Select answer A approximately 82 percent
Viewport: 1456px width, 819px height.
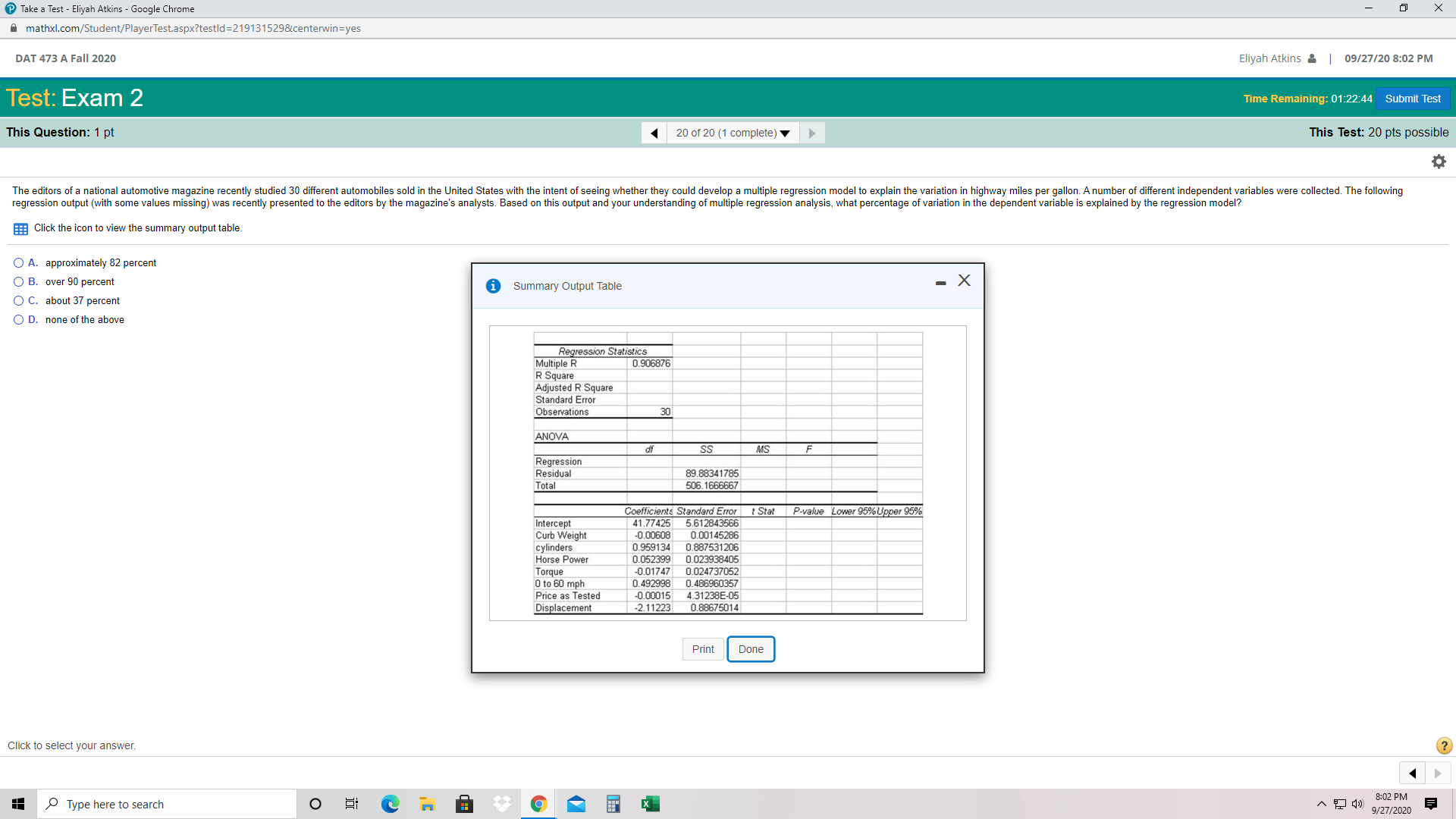tap(19, 263)
